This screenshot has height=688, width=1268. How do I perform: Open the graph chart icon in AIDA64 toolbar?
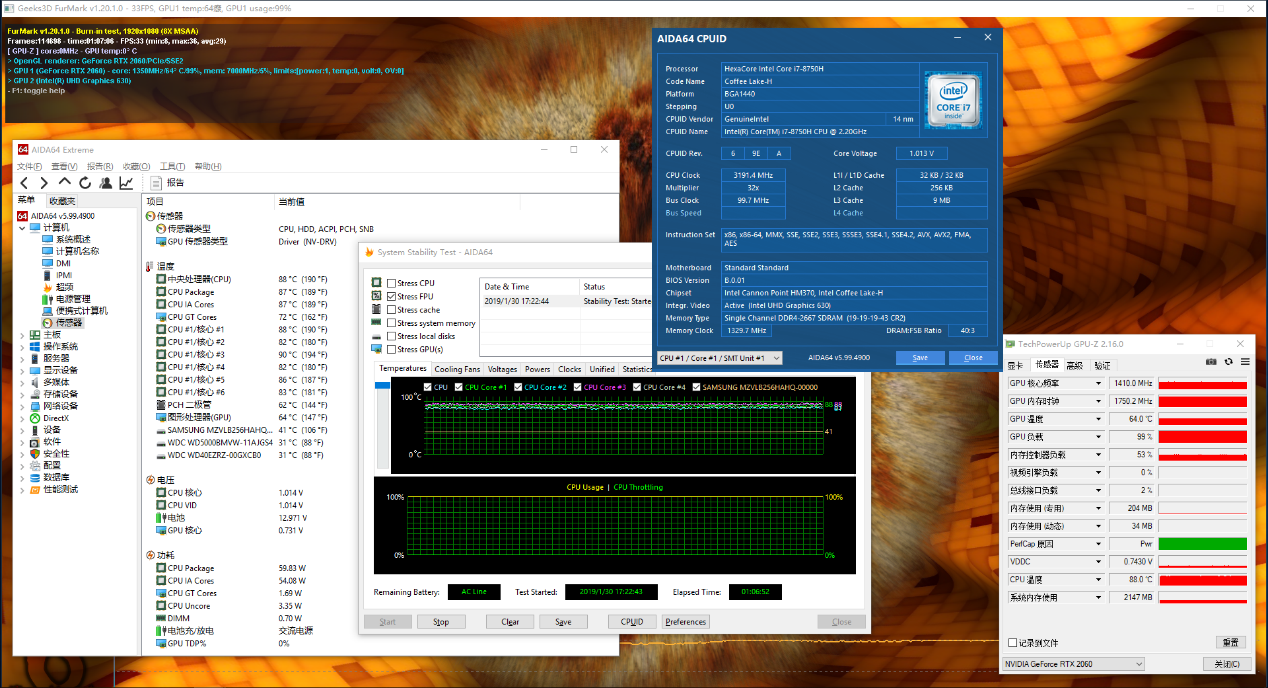point(127,183)
